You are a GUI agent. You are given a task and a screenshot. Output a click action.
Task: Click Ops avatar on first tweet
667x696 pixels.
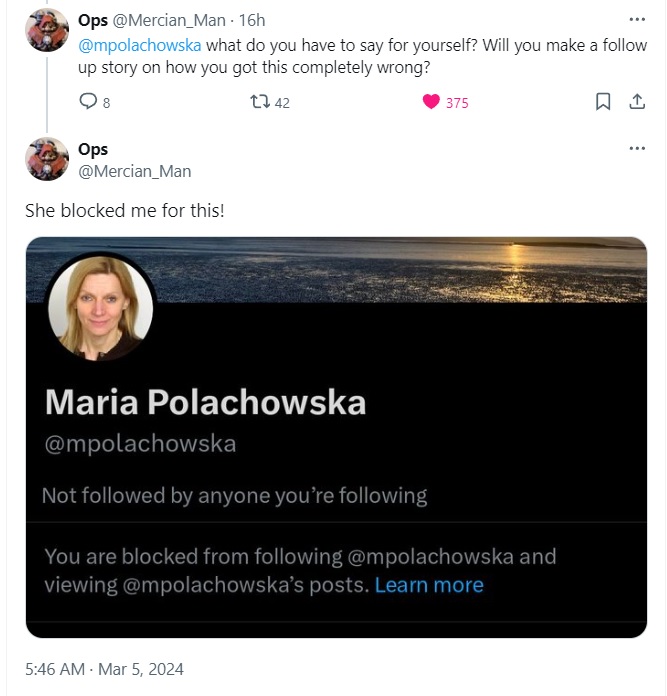click(x=47, y=30)
